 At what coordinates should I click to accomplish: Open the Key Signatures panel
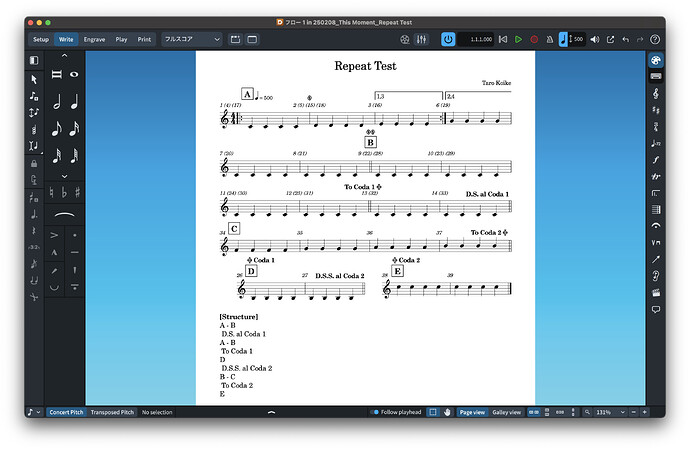[656, 110]
